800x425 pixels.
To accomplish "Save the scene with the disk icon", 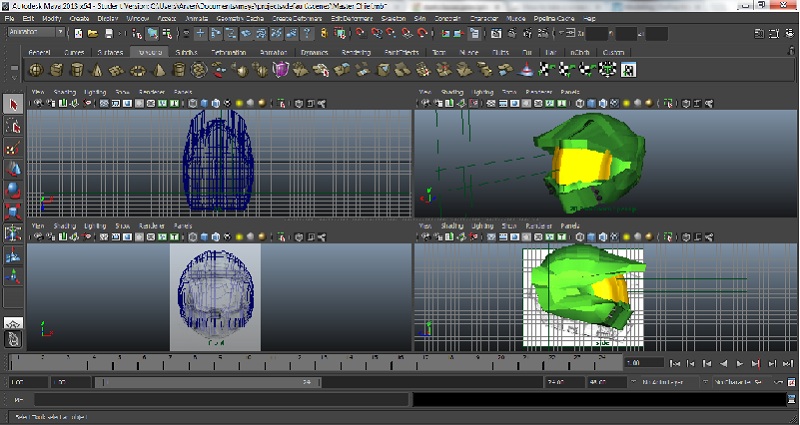I will (x=109, y=34).
